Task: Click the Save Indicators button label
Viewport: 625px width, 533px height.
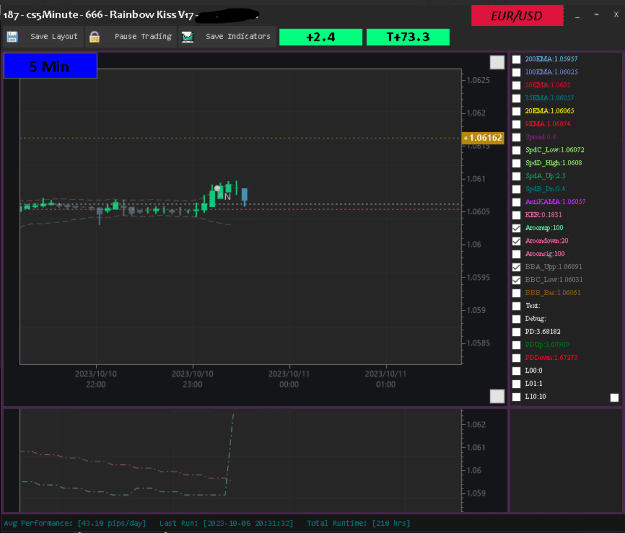Action: point(238,37)
